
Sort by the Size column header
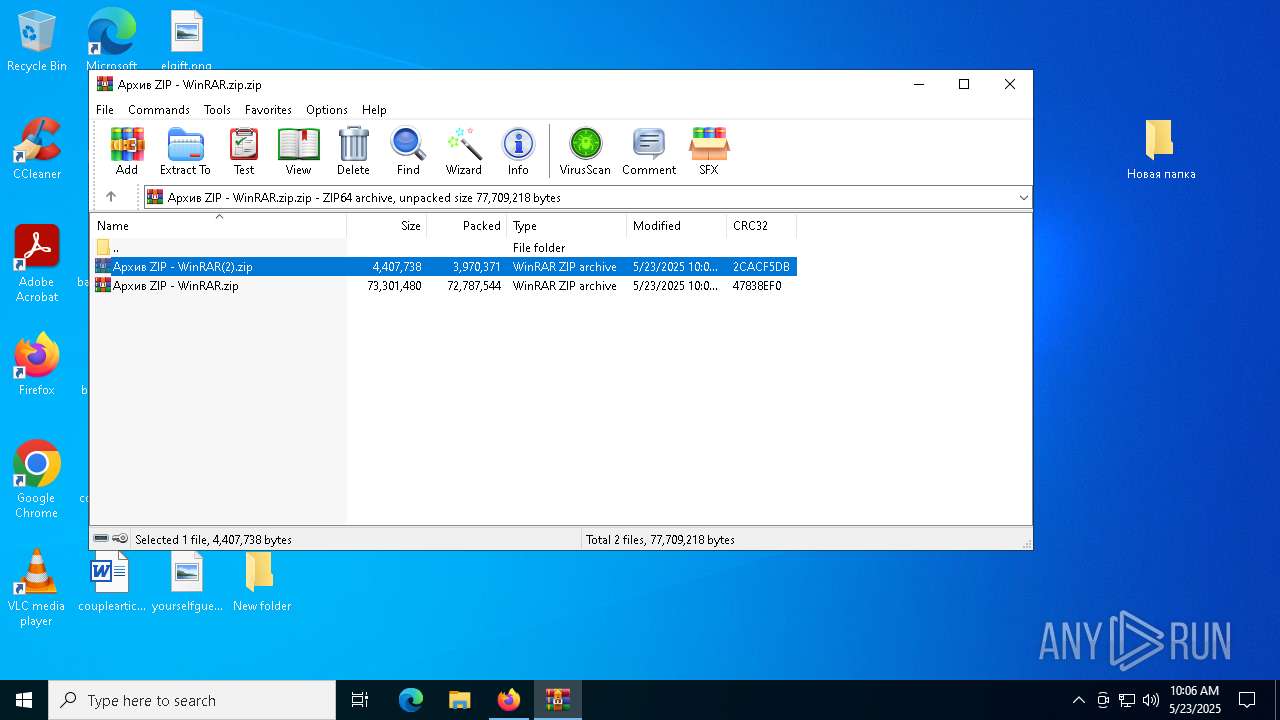(x=387, y=226)
